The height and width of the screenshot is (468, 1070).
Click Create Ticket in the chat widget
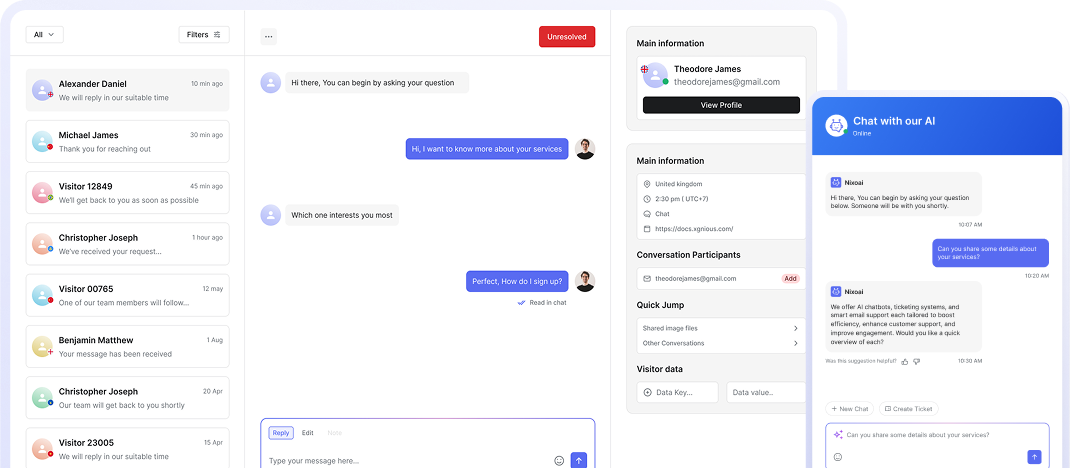(x=910, y=409)
